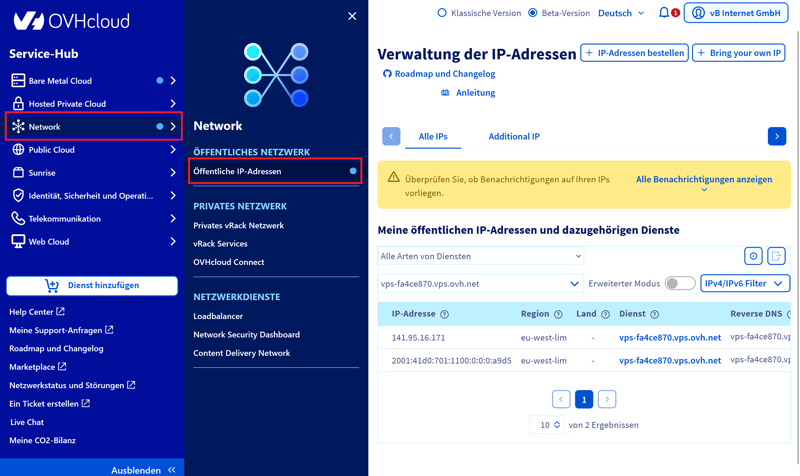Select Klassische Version radio button

pos(442,13)
